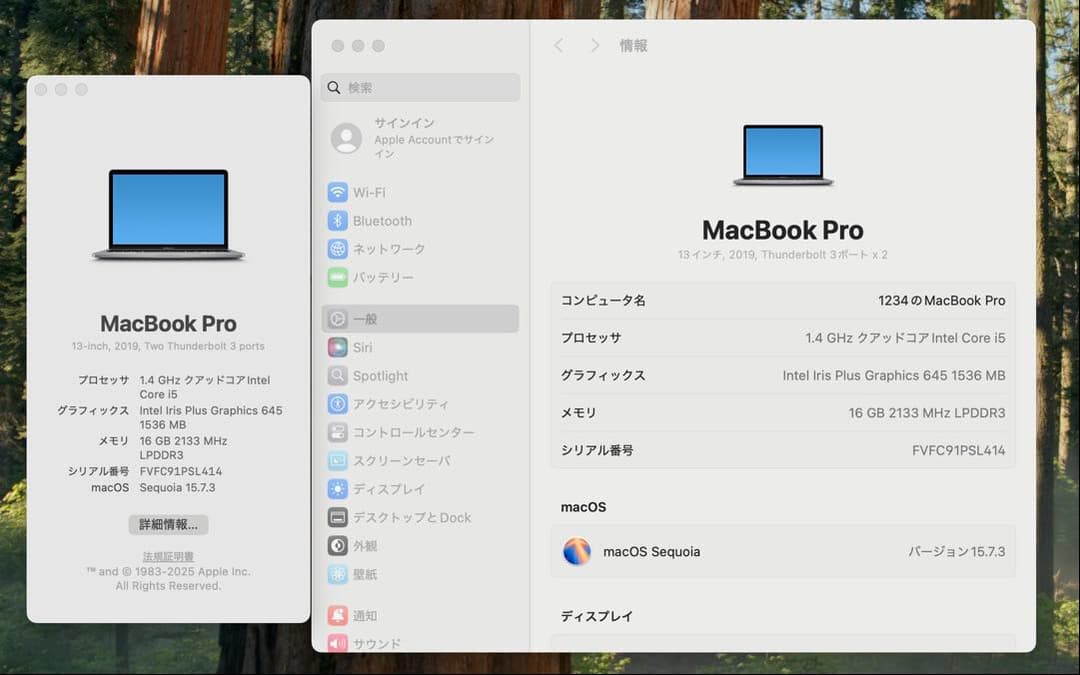The width and height of the screenshot is (1080, 675).
Task: Select the ディスプレイ sidebar label
Action: pyautogui.click(x=389, y=489)
